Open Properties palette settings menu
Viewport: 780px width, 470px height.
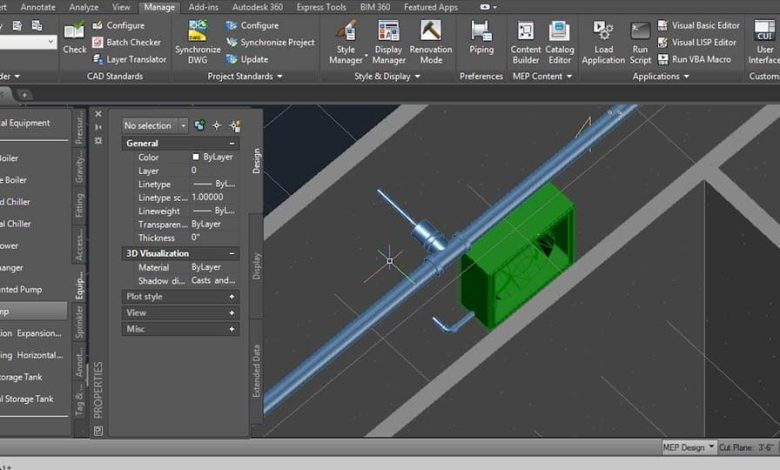98,141
